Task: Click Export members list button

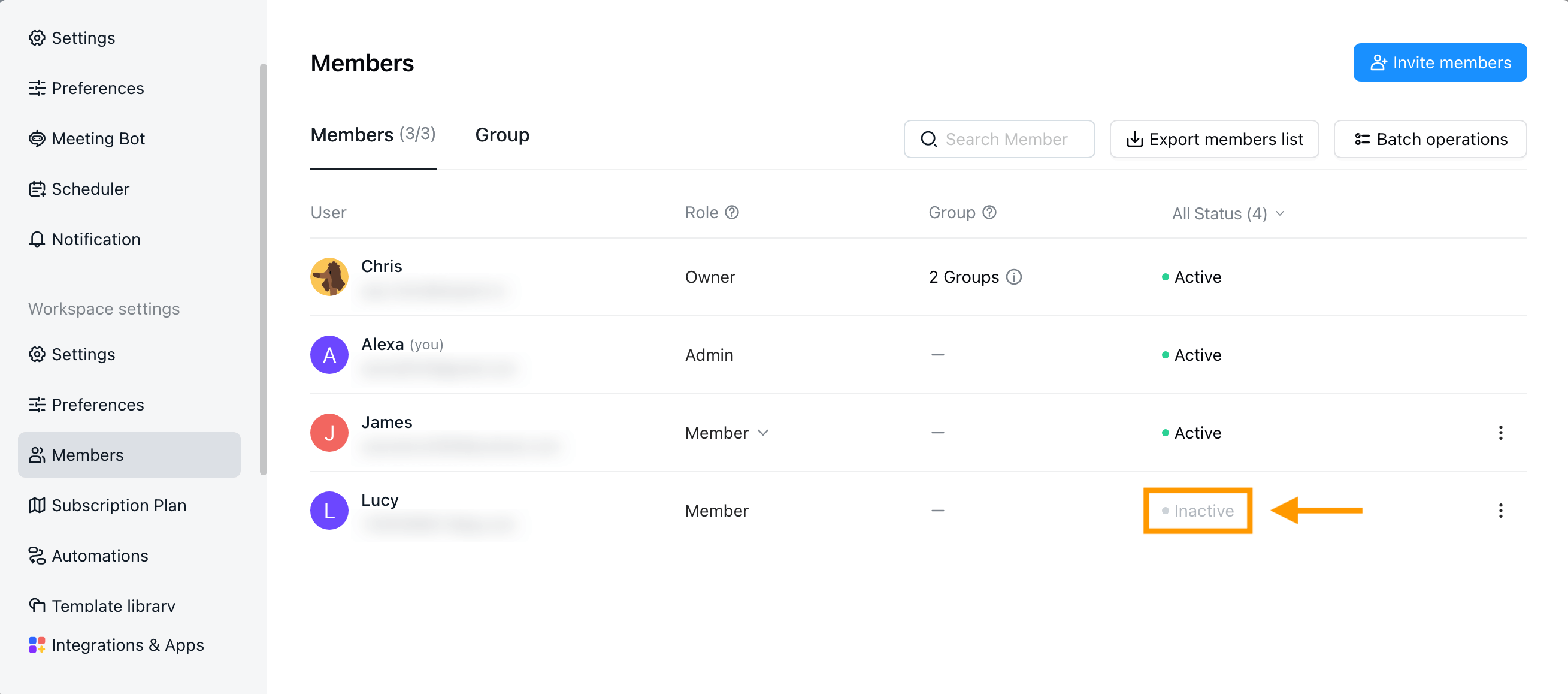Action: click(1214, 139)
